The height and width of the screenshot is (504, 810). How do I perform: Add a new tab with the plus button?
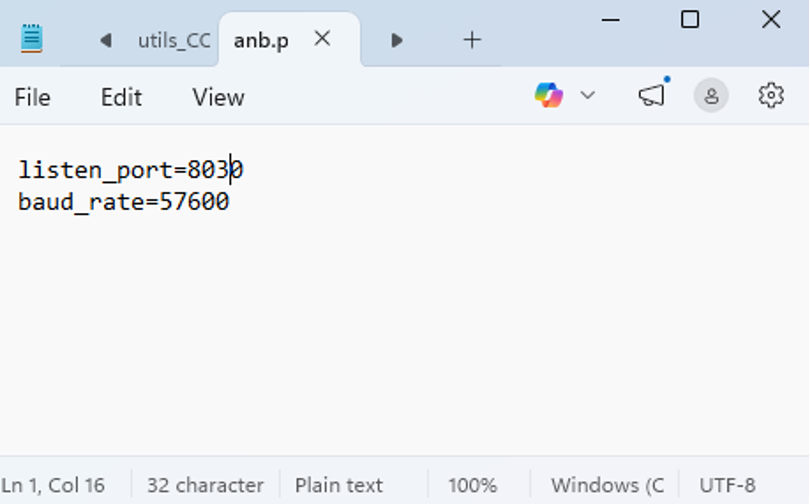click(472, 40)
